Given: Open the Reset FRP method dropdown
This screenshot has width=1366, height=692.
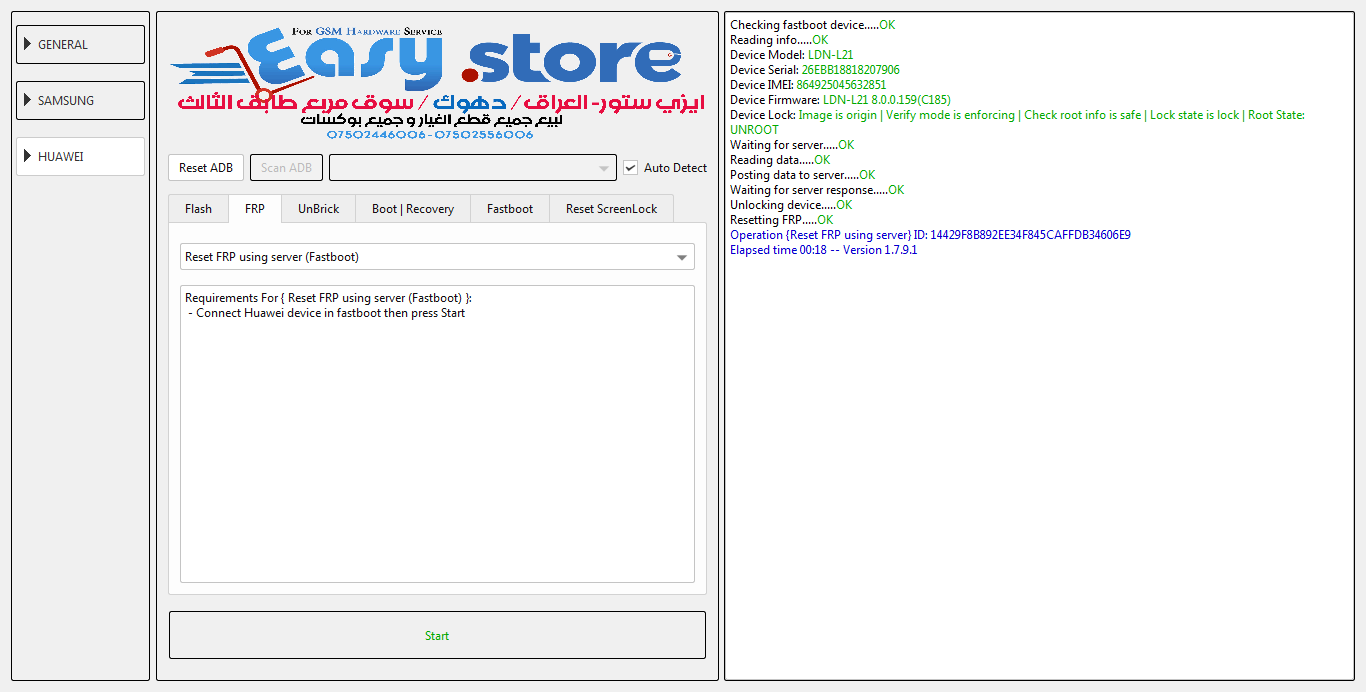Looking at the screenshot, I should tap(437, 257).
